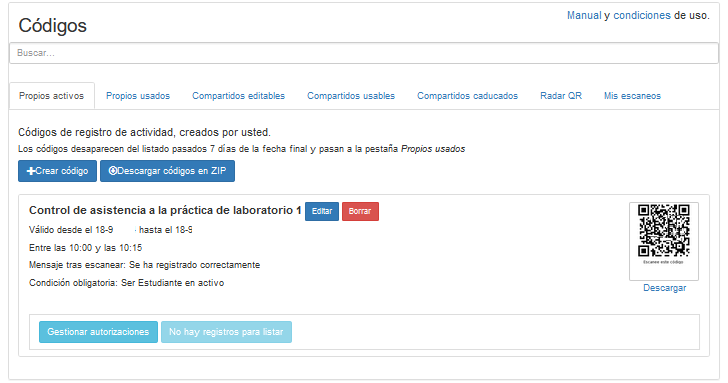Click 'Condición obligatoria: Ser Estudiante en activo'

click(x=126, y=283)
